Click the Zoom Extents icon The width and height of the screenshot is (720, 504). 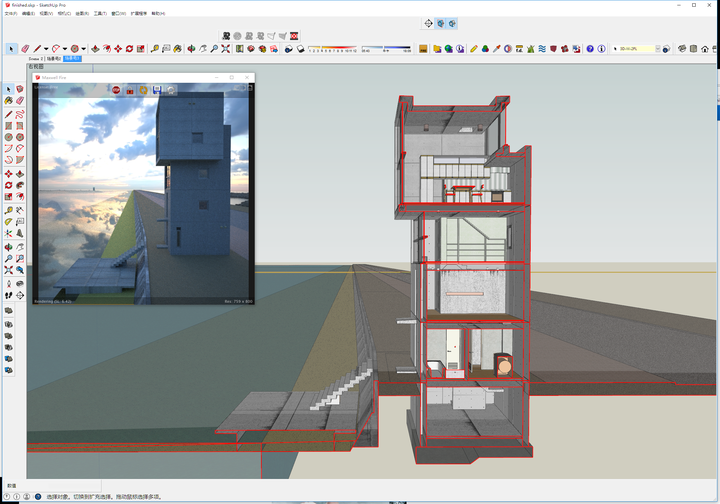[x=226, y=48]
